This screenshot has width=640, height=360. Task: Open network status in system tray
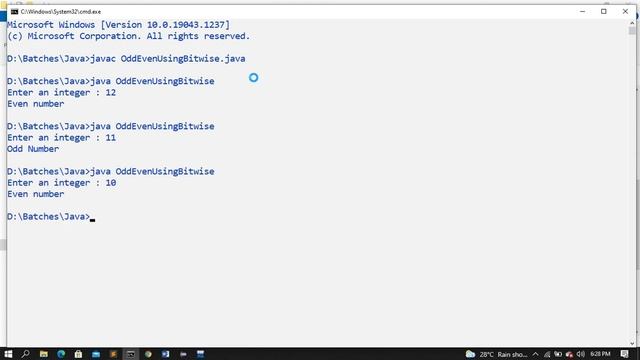click(x=547, y=354)
